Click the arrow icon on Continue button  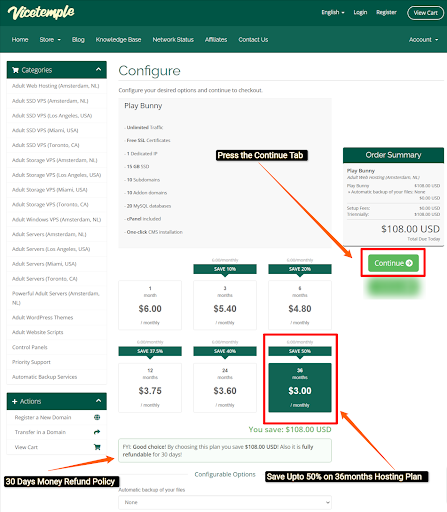click(409, 263)
